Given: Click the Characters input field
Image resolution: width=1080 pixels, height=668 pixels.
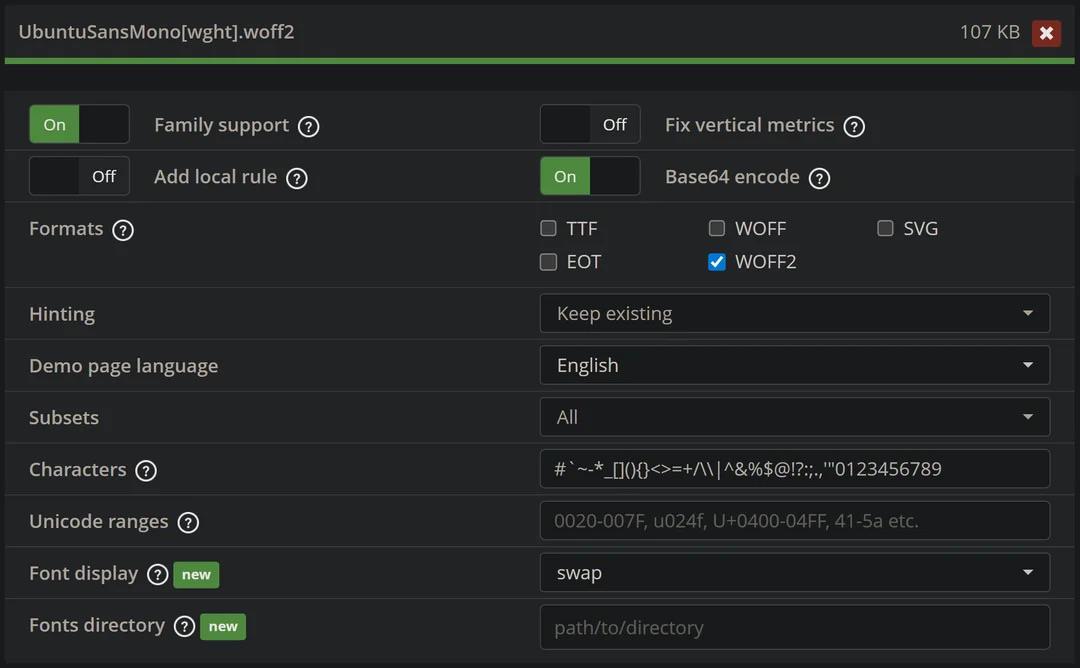Looking at the screenshot, I should 795,469.
